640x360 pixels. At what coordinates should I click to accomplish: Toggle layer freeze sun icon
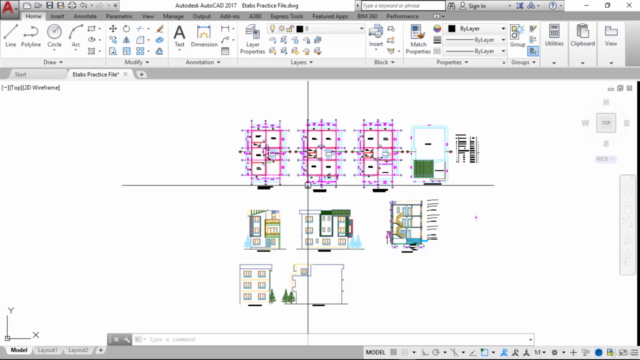[x=281, y=29]
